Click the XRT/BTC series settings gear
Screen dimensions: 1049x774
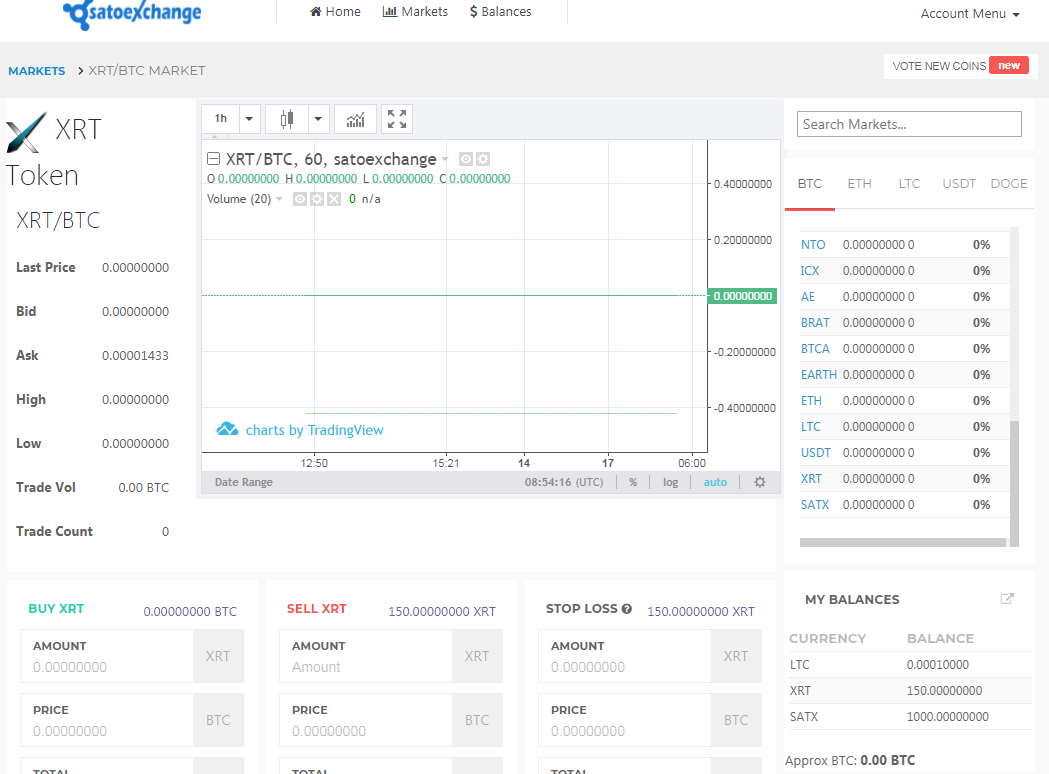483,159
